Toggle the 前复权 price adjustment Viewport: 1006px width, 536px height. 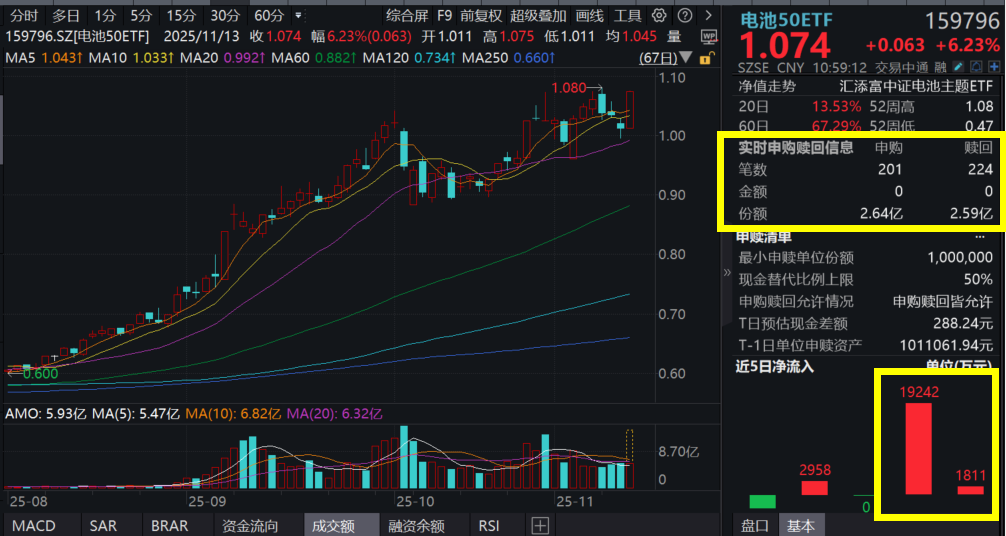tap(481, 16)
